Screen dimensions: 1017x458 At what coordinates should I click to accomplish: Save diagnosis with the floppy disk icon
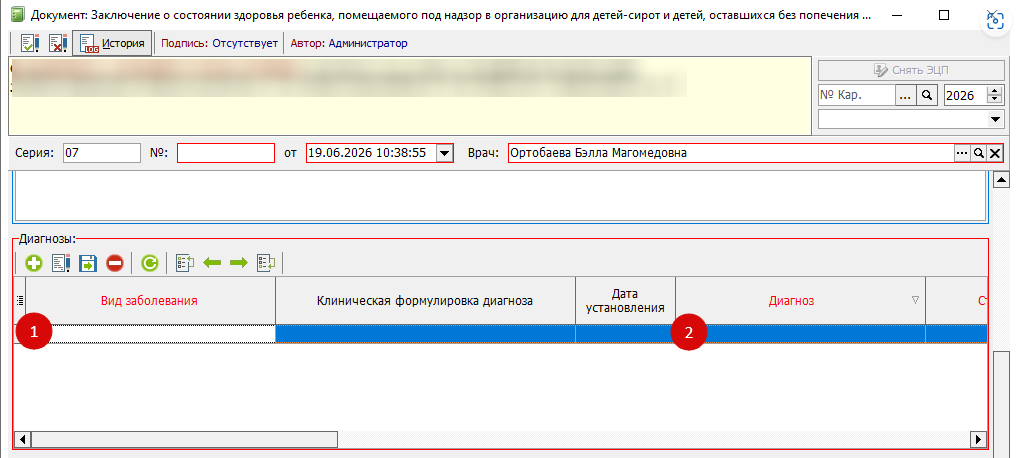[x=88, y=263]
